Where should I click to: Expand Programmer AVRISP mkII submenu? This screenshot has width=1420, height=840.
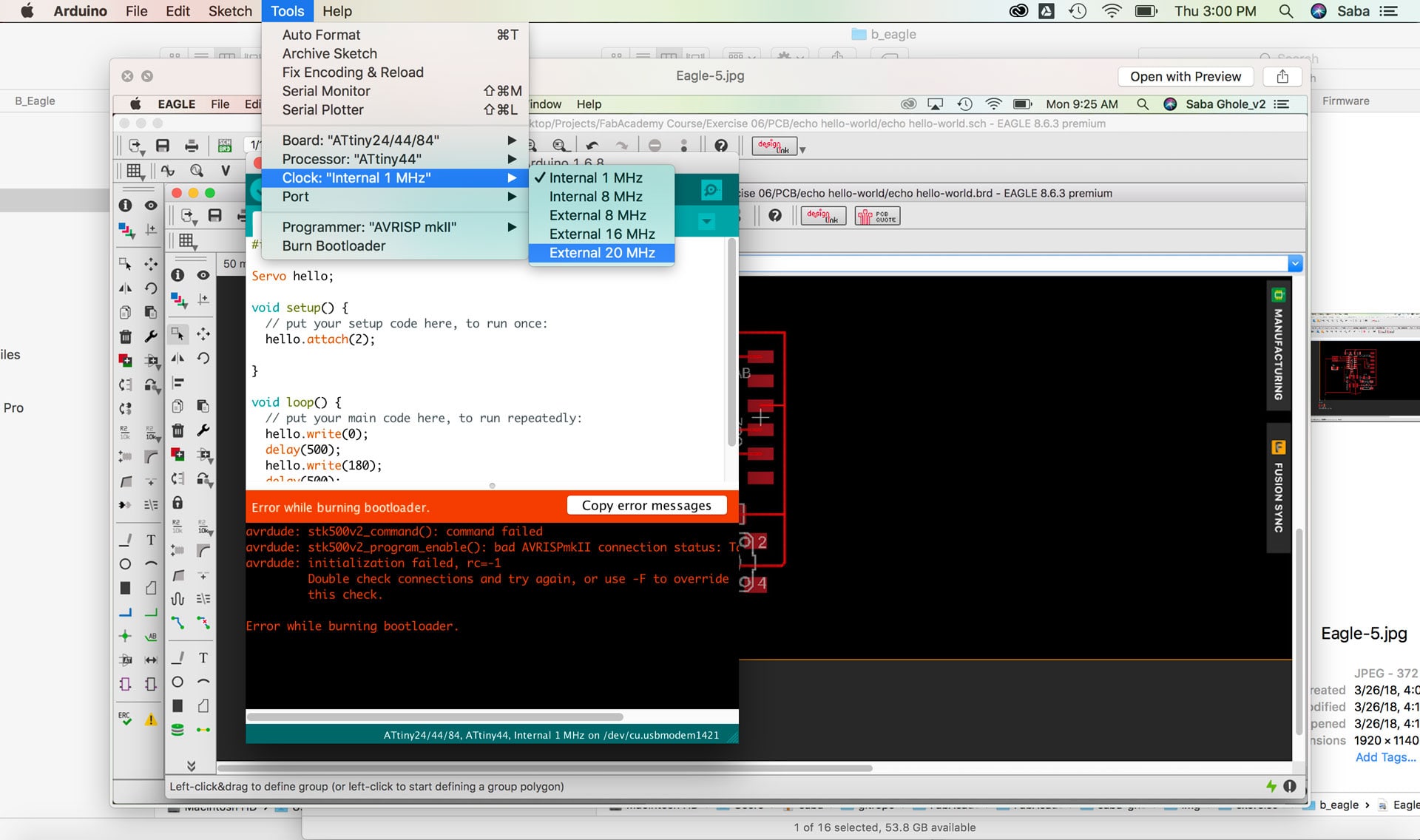pos(395,227)
